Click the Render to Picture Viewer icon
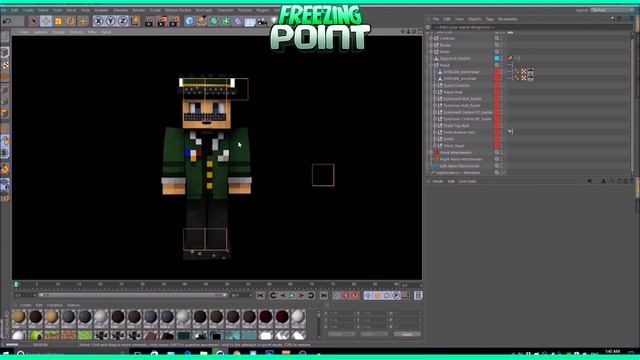 click(x=162, y=21)
